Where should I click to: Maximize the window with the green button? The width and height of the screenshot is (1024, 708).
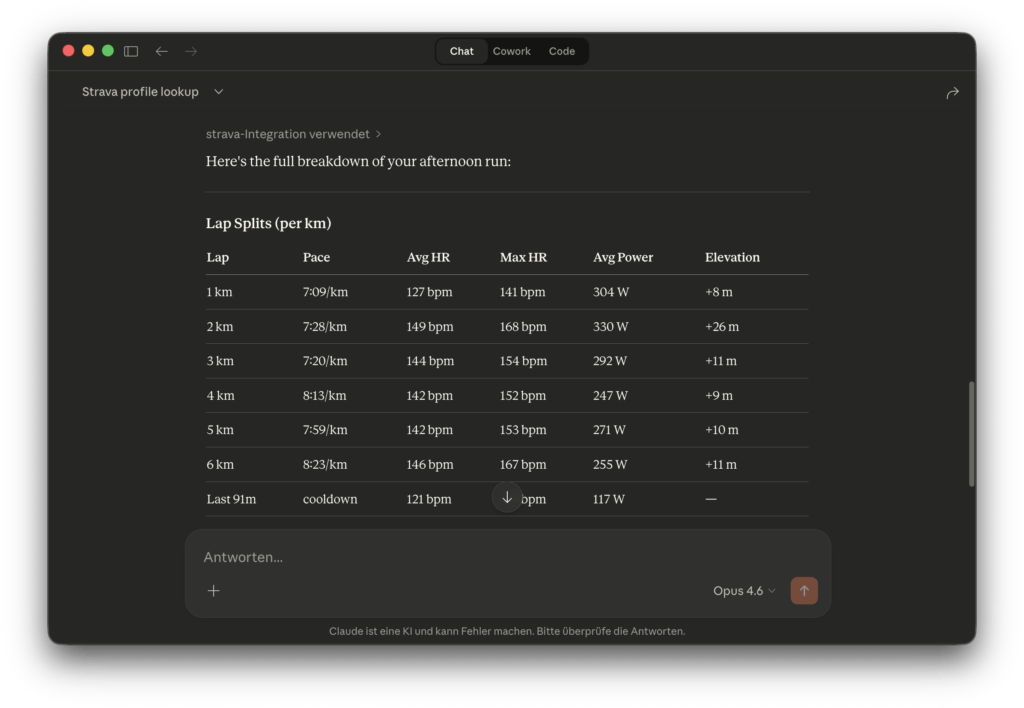[x=108, y=51]
